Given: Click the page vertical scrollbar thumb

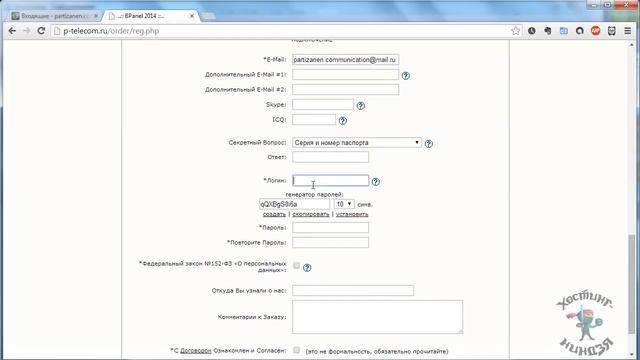Looking at the screenshot, I should tap(632, 285).
